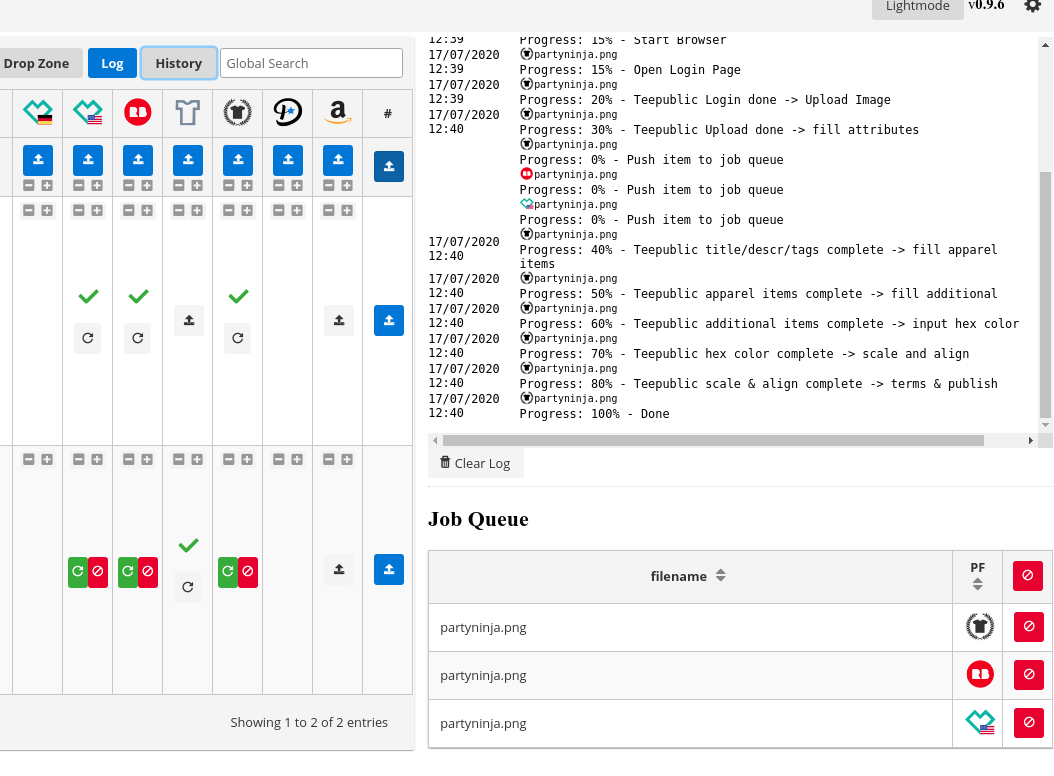Click the Teepublic laurel shirt icon
Screen dimensions: 1054x776
(238, 113)
